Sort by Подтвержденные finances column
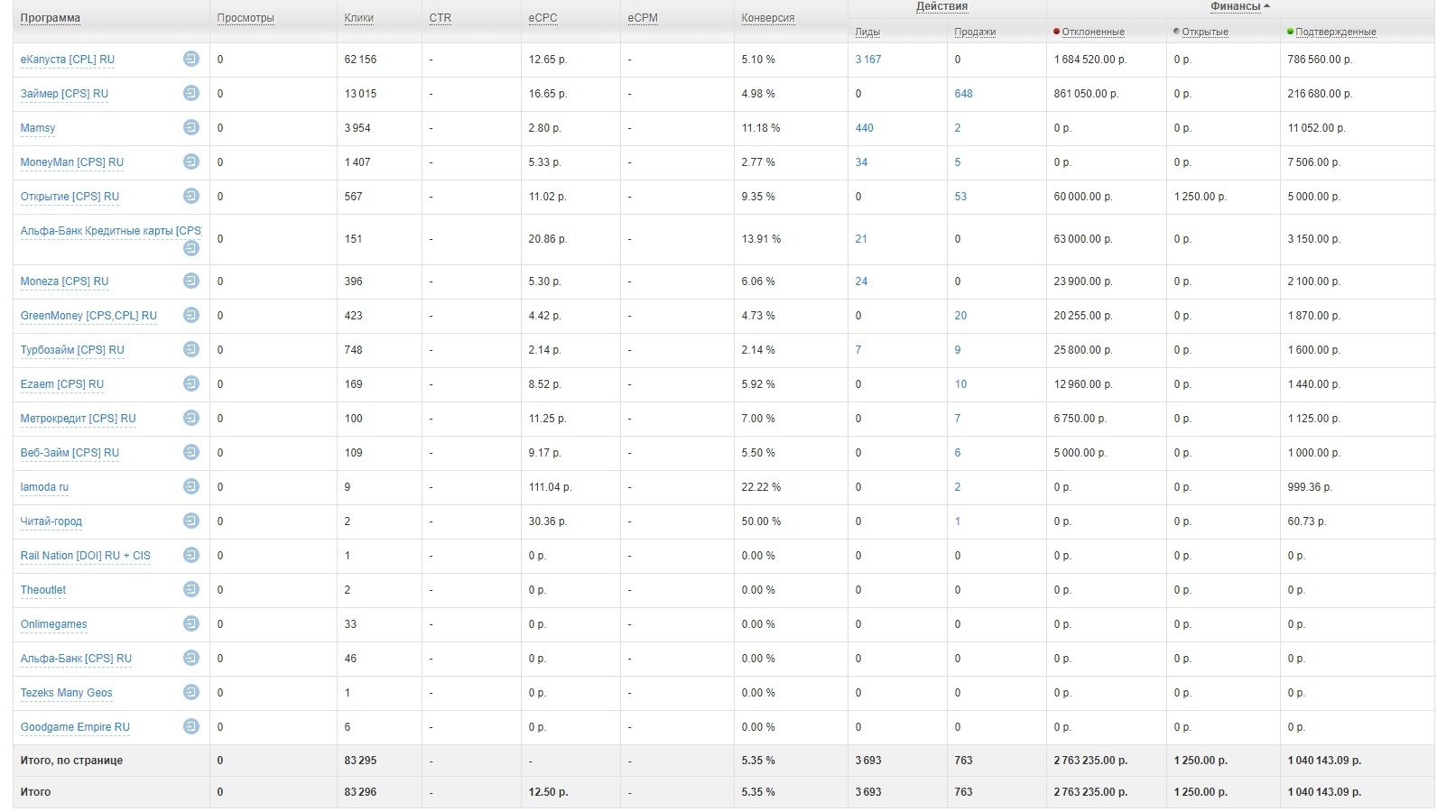 [1335, 32]
